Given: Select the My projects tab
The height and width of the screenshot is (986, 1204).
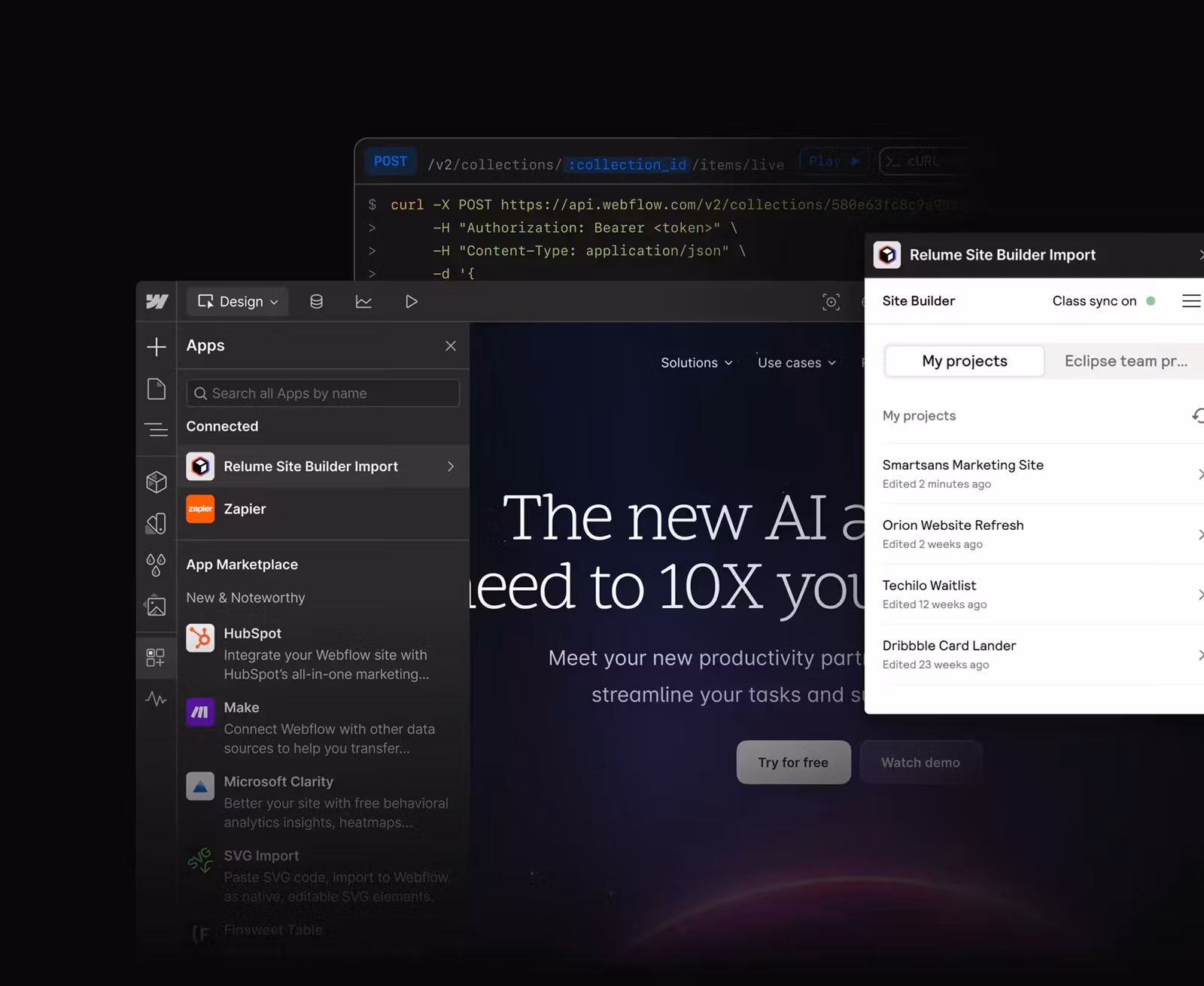Looking at the screenshot, I should [x=964, y=361].
